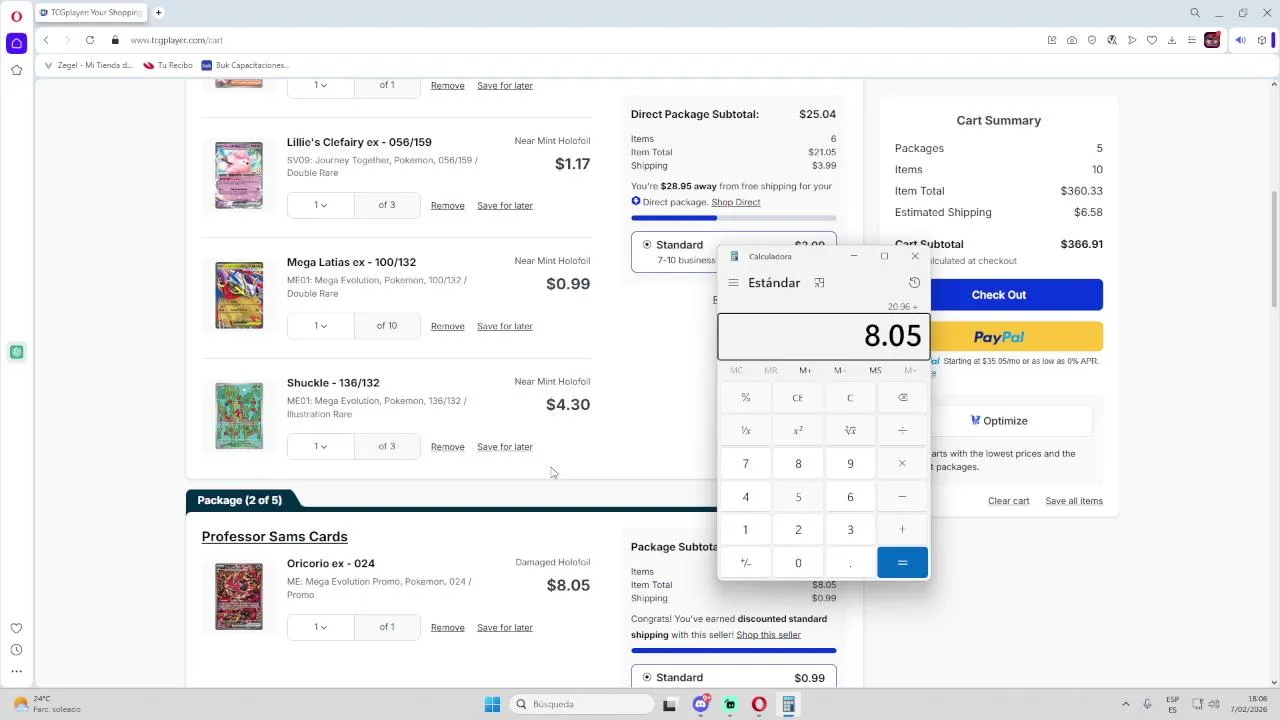1280x720 pixels.
Task: Open quantity dropdown for Lillie's Clefairy ex
Action: (321, 205)
